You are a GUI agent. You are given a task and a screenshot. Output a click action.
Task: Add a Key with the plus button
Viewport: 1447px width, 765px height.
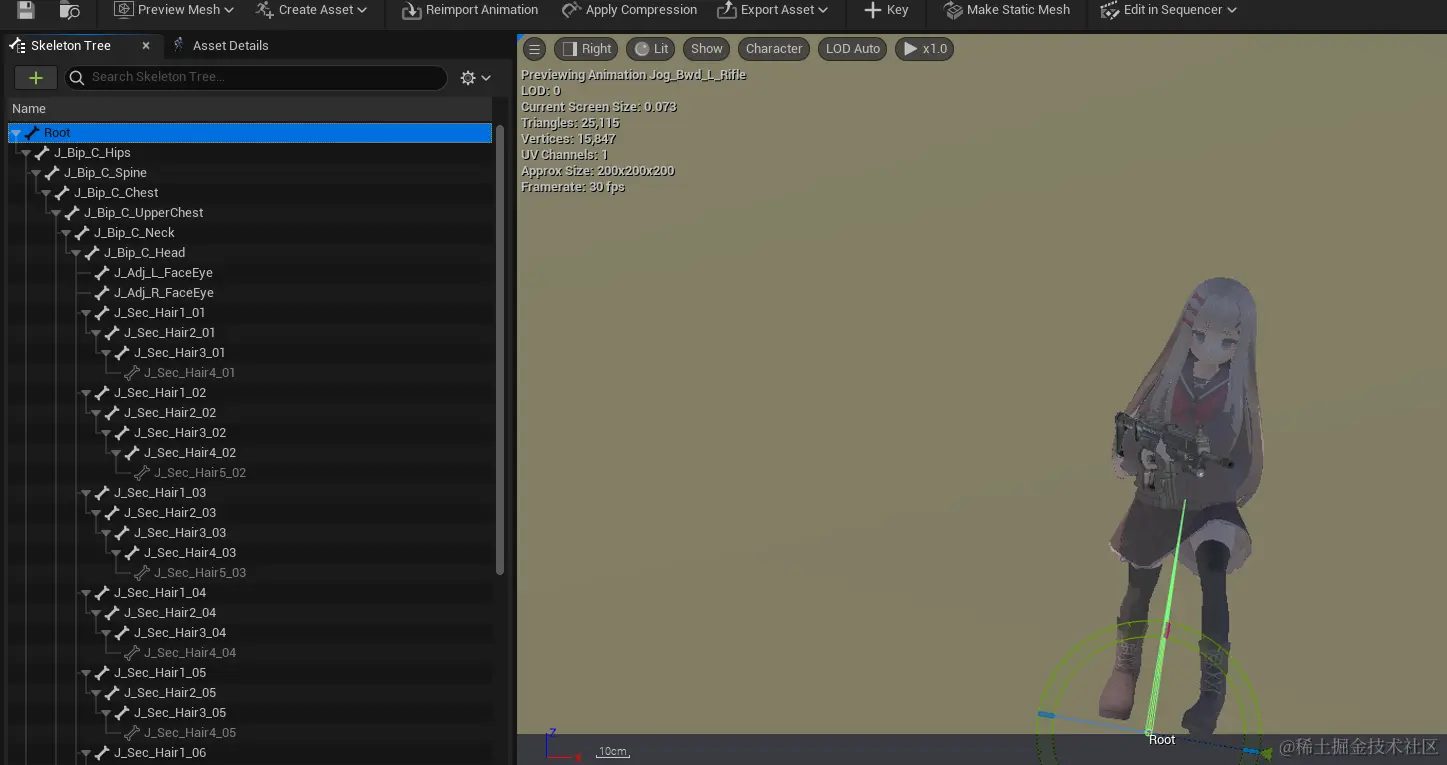coord(886,10)
